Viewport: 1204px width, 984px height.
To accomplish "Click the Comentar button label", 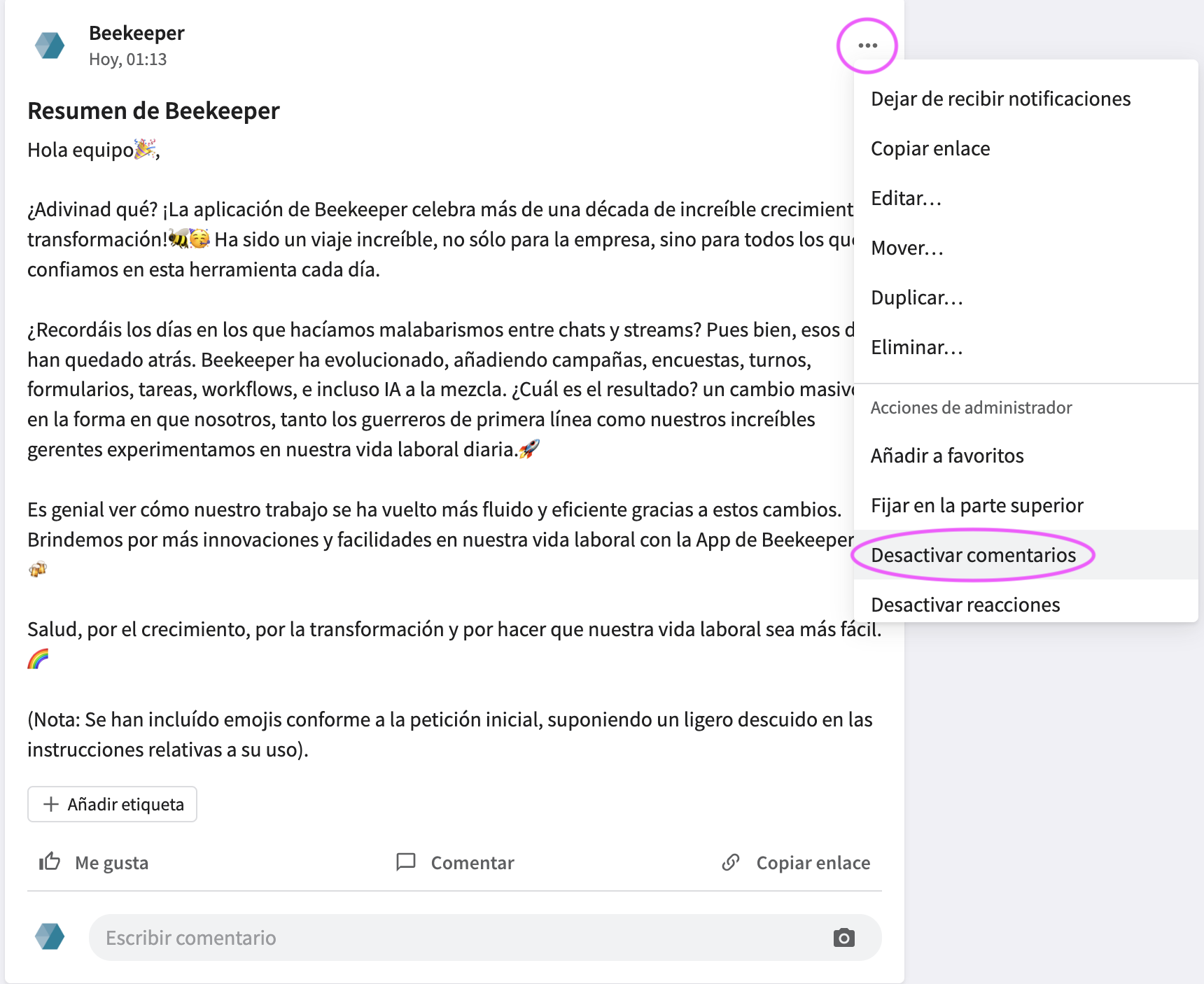I will click(472, 863).
